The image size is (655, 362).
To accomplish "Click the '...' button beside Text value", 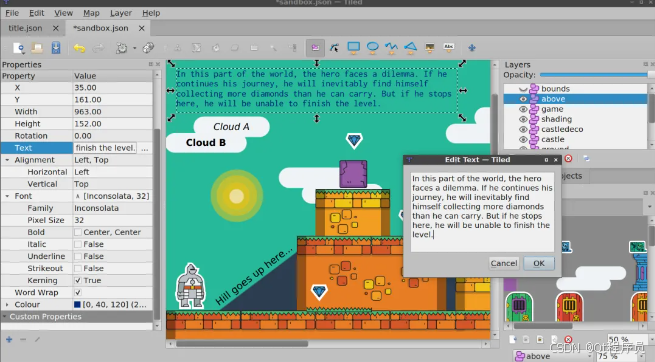I will [145, 148].
